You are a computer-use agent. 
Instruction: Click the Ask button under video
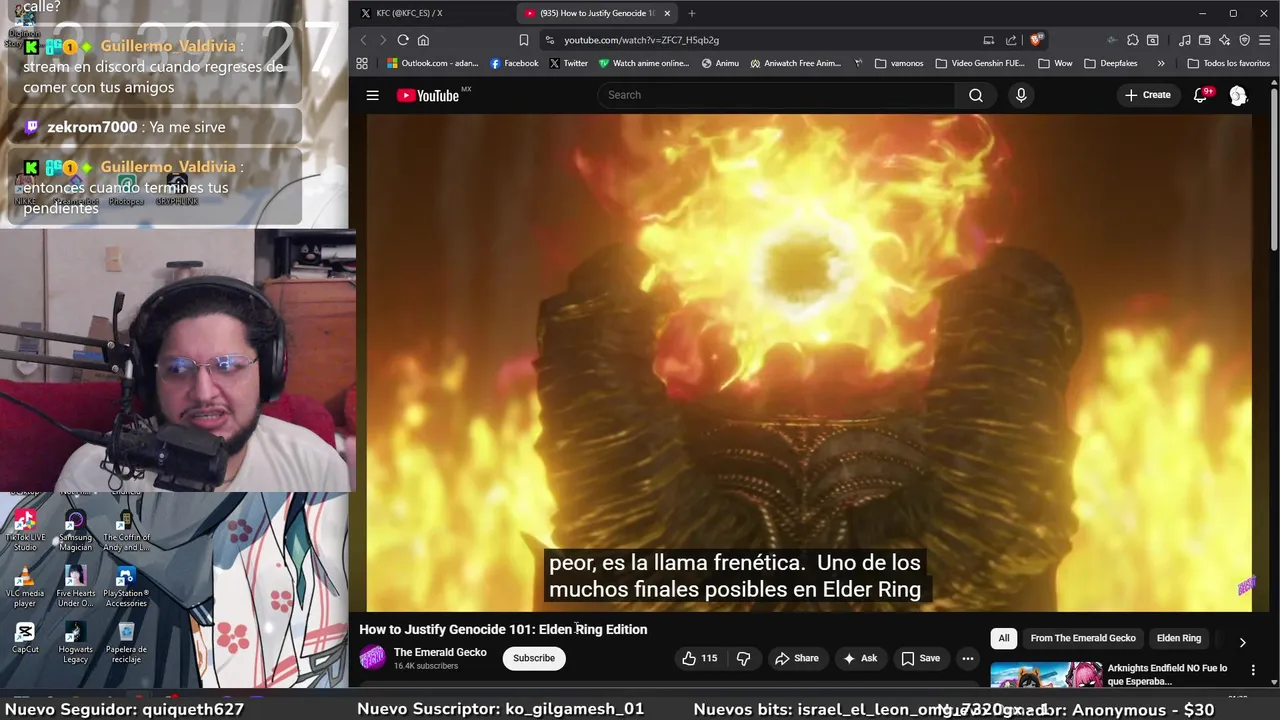pos(860,658)
